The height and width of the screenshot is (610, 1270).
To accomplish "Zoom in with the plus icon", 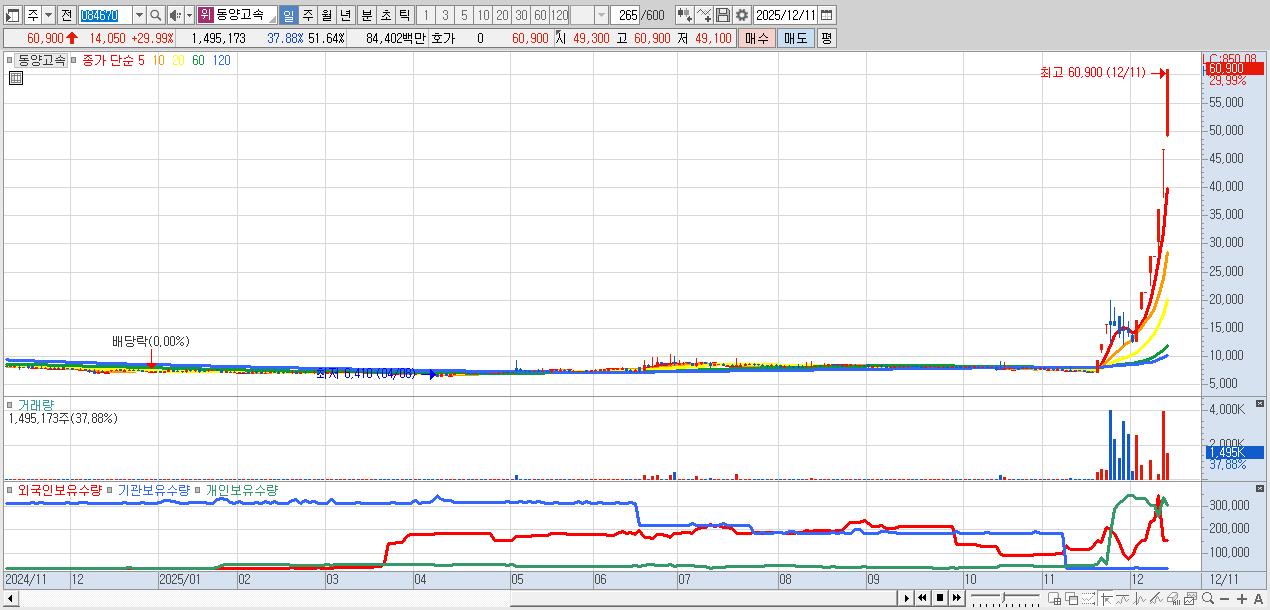I will 1241,599.
